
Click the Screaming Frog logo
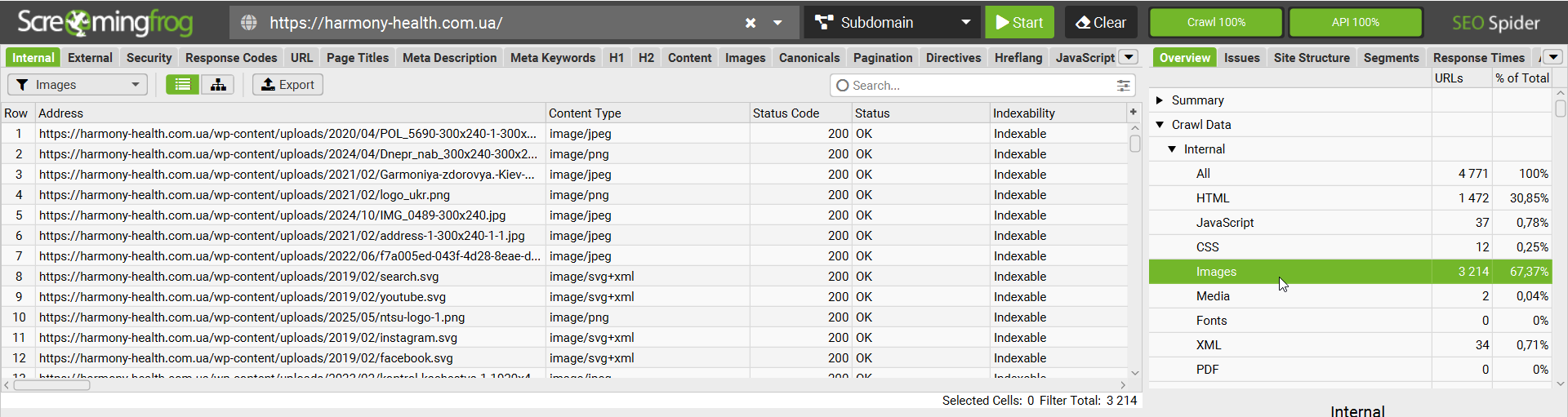[x=105, y=23]
